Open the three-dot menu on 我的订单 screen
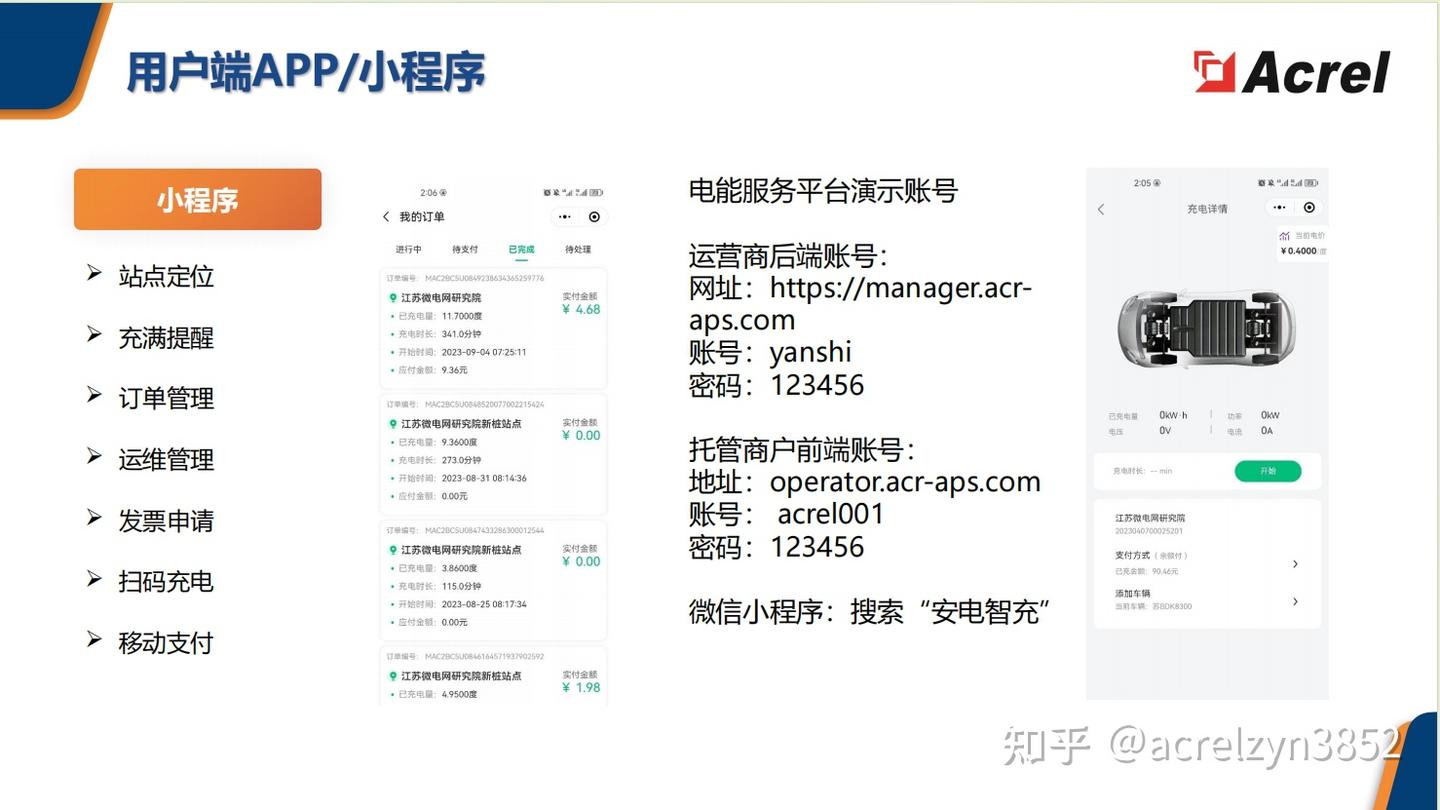 point(565,217)
